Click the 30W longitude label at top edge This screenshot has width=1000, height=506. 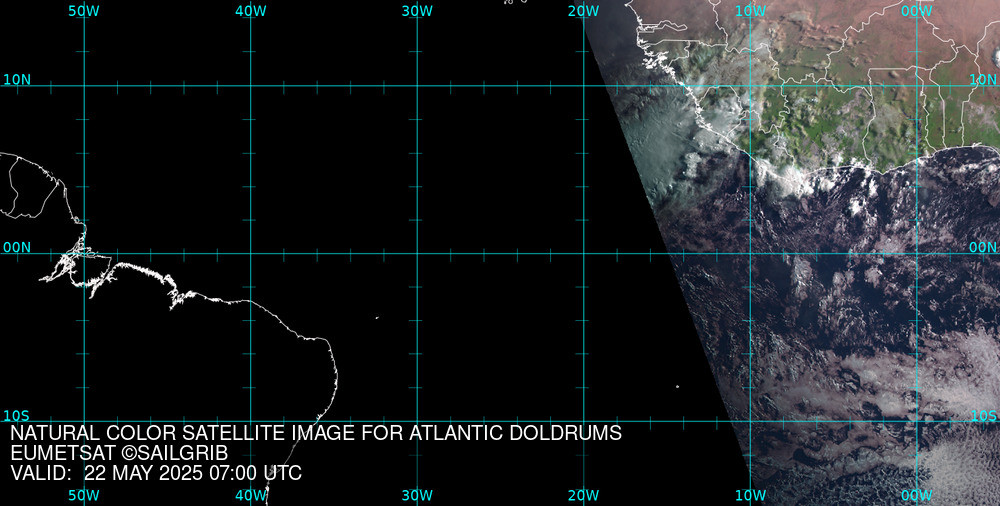tap(417, 11)
